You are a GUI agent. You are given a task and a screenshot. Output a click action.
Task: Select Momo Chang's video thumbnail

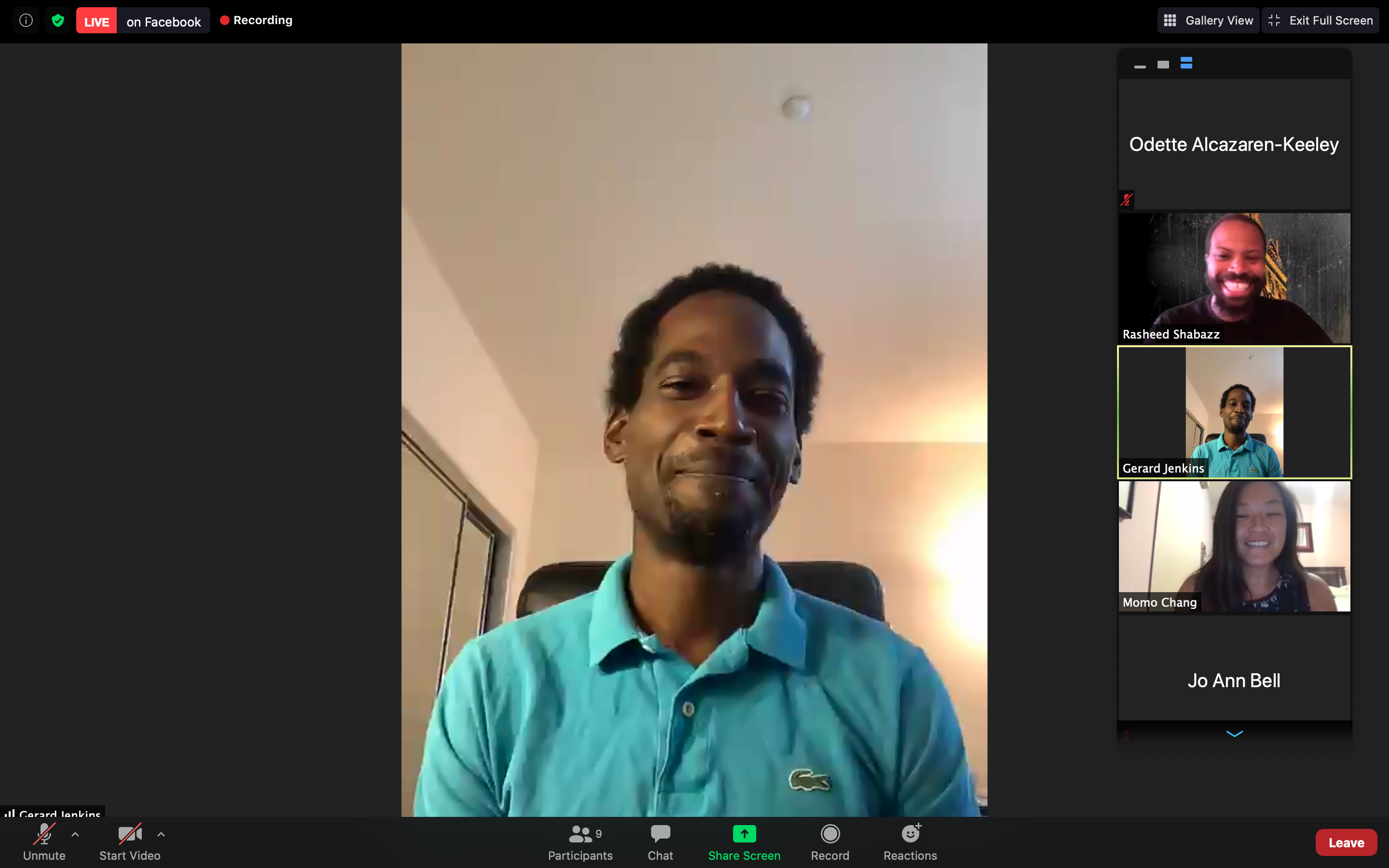coord(1233,545)
